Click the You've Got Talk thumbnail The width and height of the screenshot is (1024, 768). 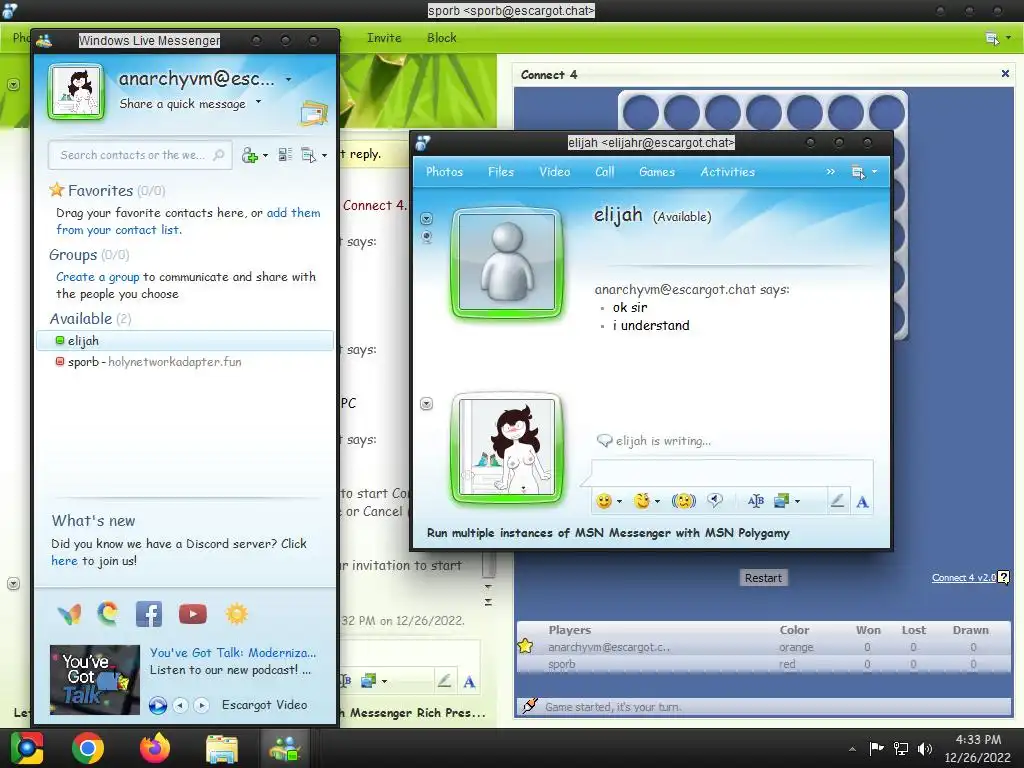point(95,680)
